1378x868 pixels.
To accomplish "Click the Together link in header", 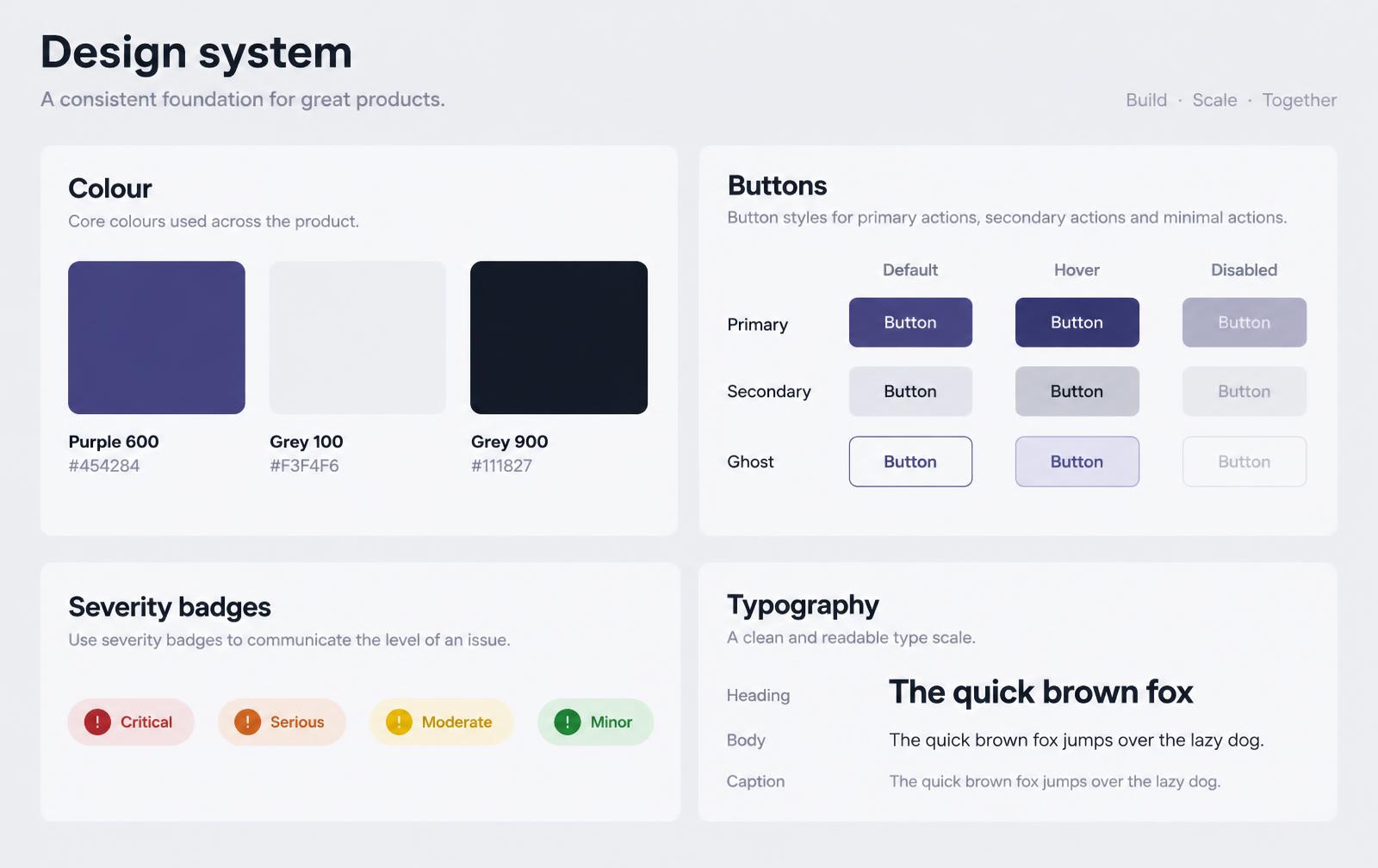I will [1300, 101].
